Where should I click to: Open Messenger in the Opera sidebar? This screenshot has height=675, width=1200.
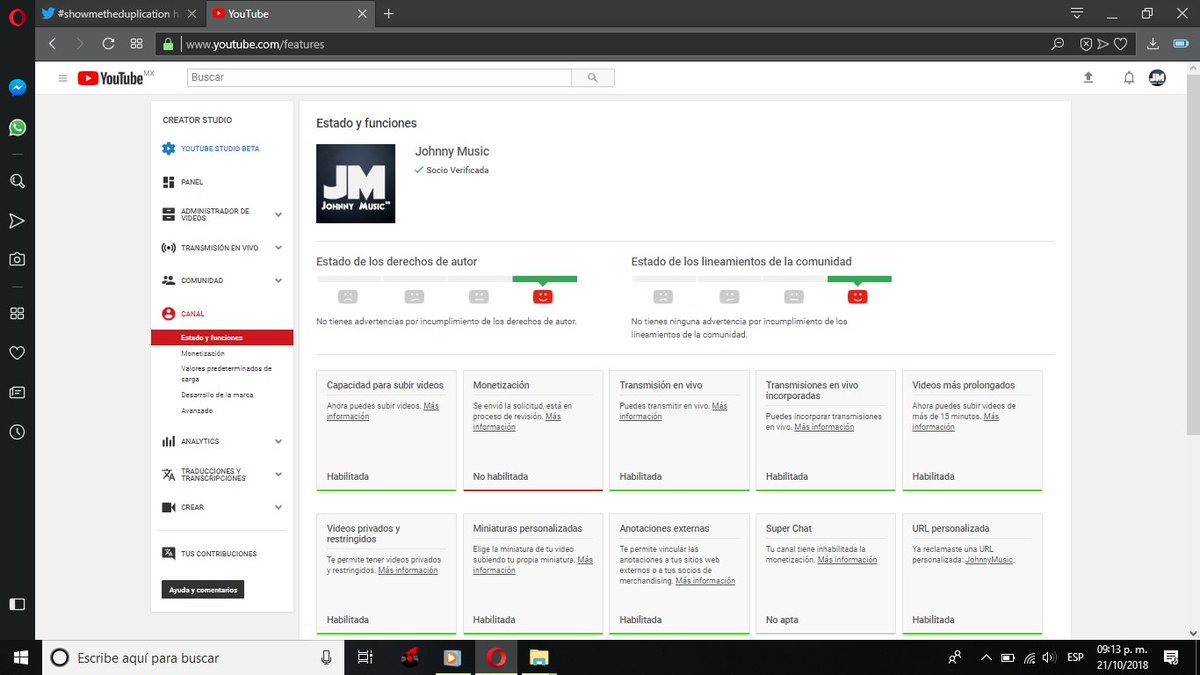(x=17, y=87)
